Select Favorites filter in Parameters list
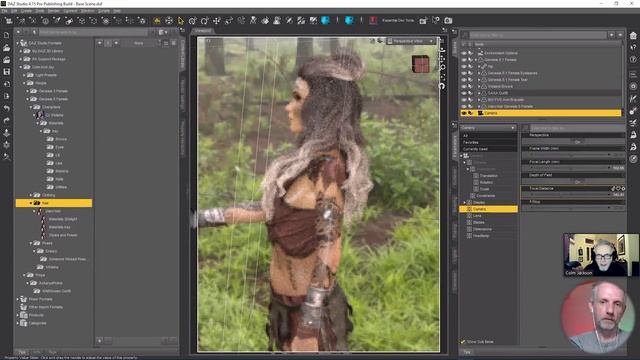 (x=488, y=142)
